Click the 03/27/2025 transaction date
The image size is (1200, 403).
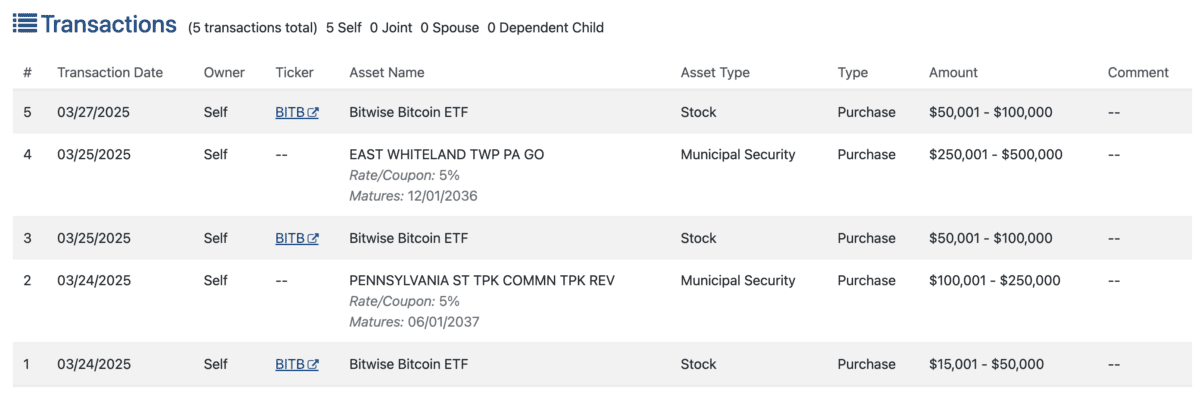click(93, 113)
